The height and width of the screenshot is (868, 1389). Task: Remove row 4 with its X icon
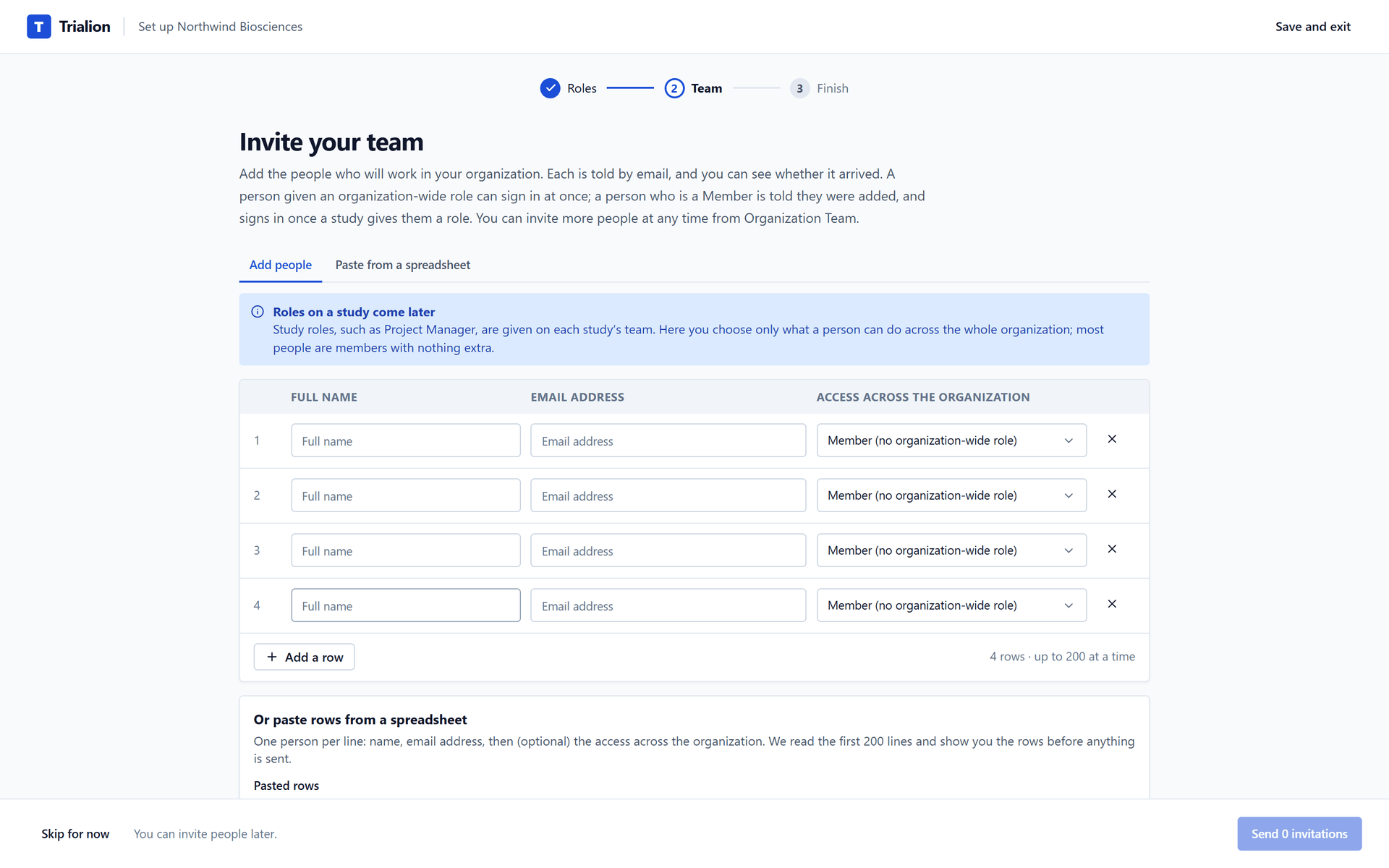pos(1112,604)
